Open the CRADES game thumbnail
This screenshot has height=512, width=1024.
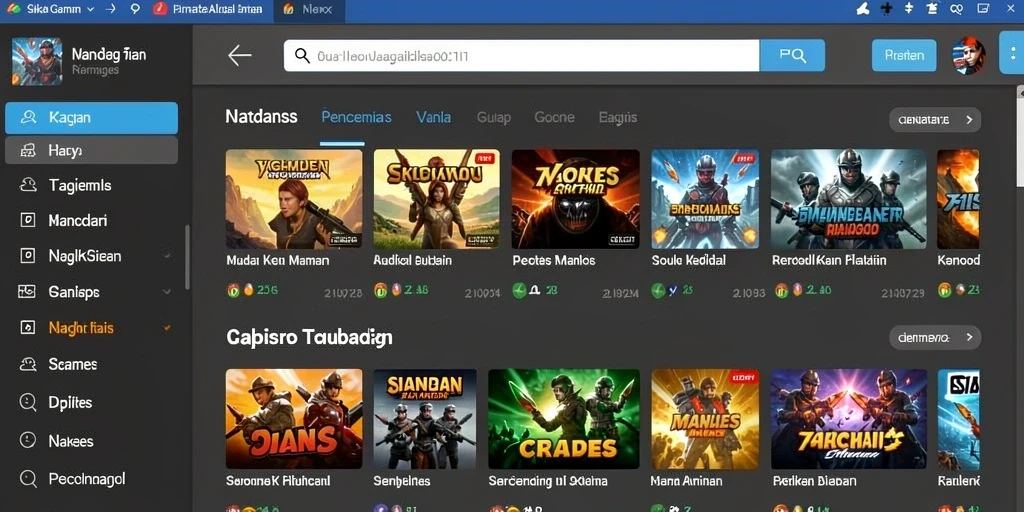(x=564, y=419)
